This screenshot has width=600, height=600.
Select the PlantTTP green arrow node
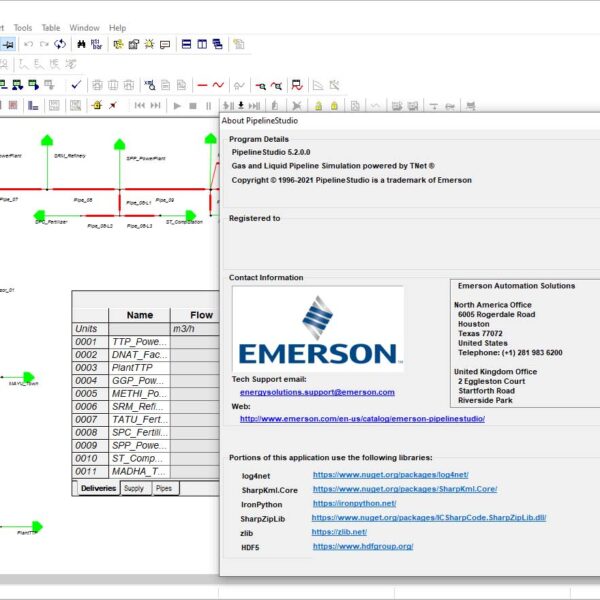[x=37, y=527]
